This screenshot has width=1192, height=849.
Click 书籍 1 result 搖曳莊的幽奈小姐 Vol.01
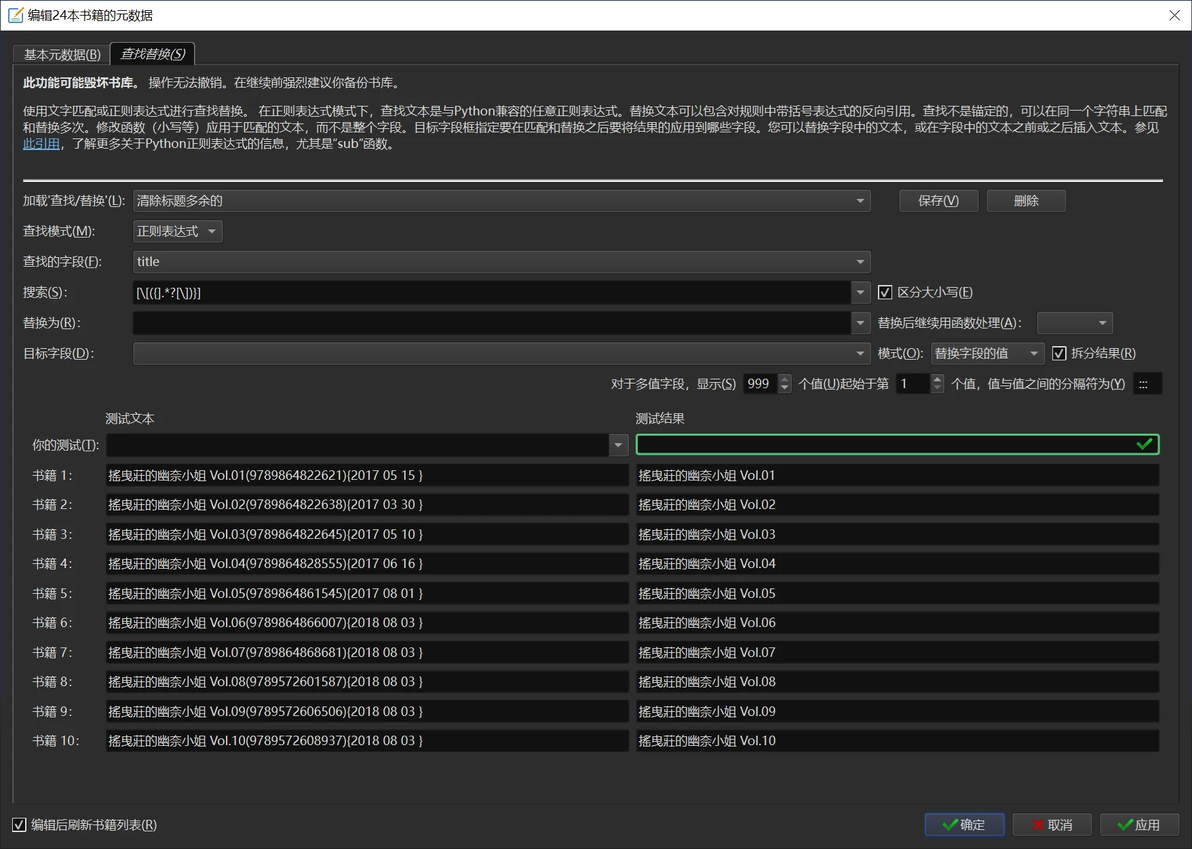tap(897, 475)
